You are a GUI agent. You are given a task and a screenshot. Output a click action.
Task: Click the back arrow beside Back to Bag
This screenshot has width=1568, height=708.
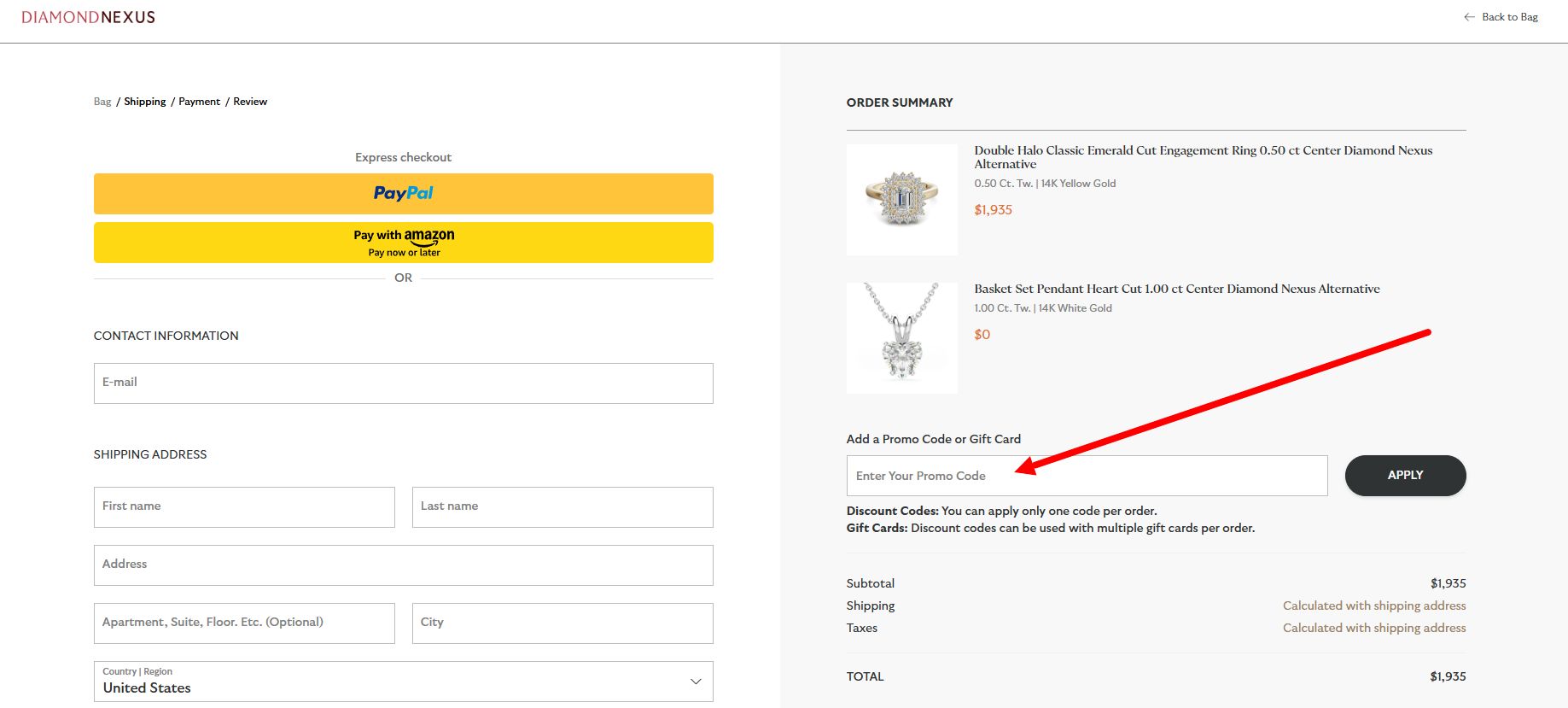tap(1469, 16)
